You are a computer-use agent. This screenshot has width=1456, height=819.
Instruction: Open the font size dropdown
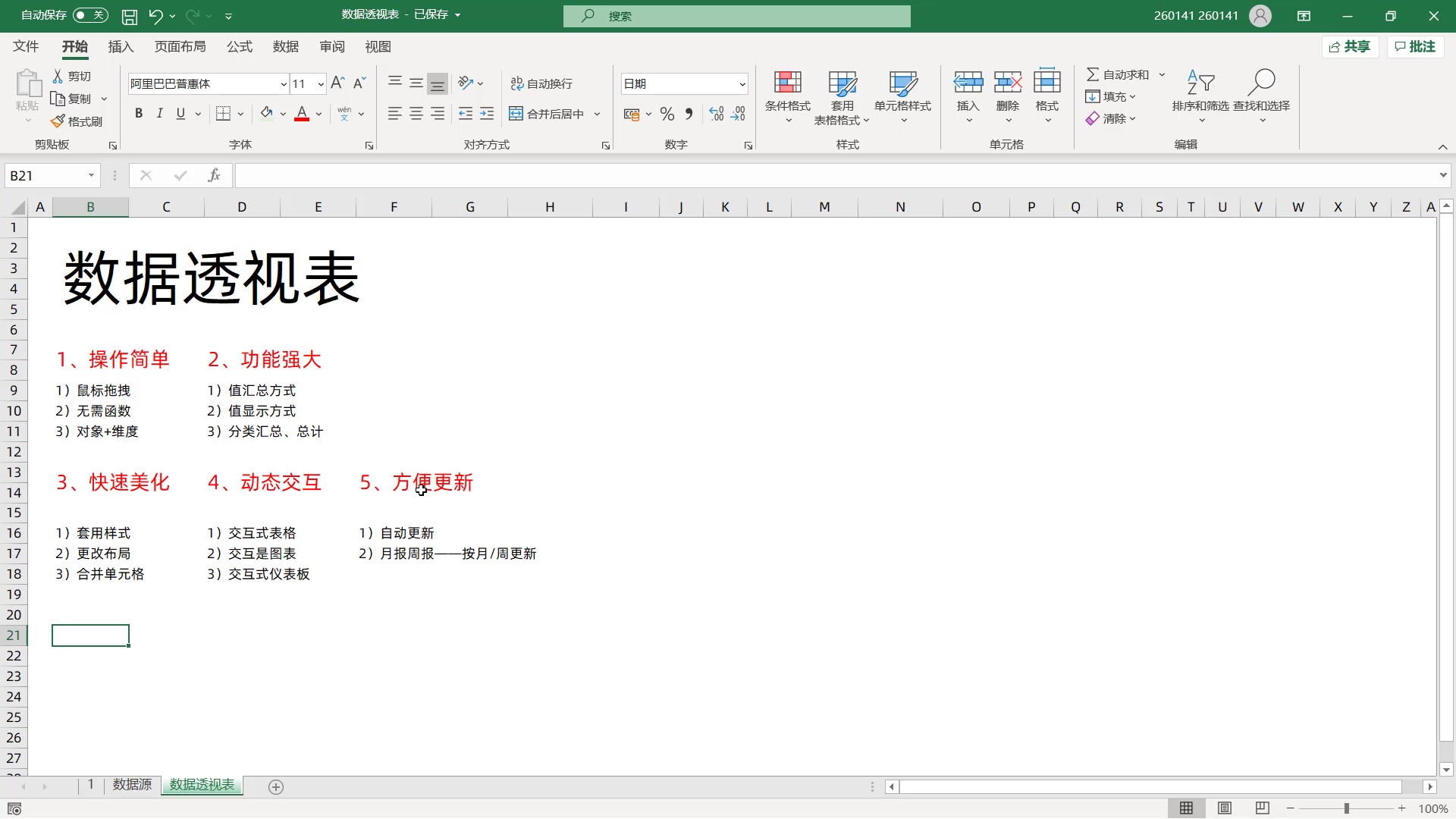321,84
